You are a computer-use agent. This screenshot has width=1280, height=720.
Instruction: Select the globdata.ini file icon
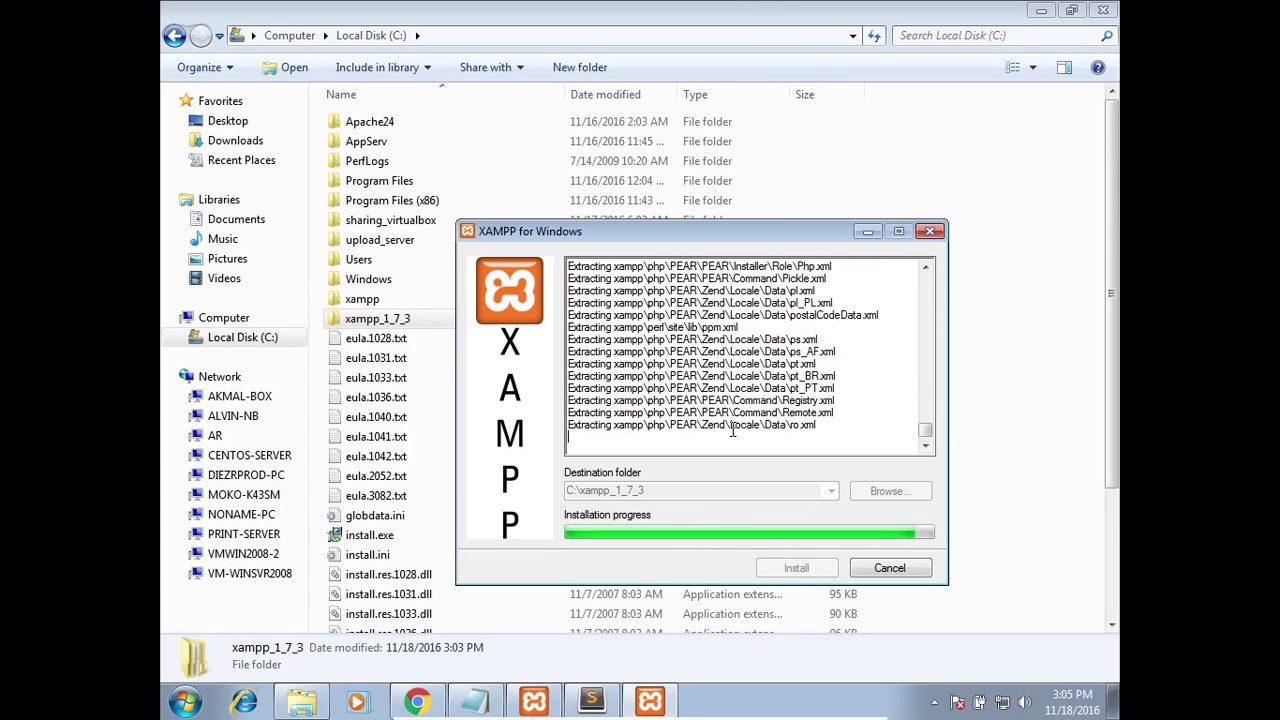tap(334, 515)
